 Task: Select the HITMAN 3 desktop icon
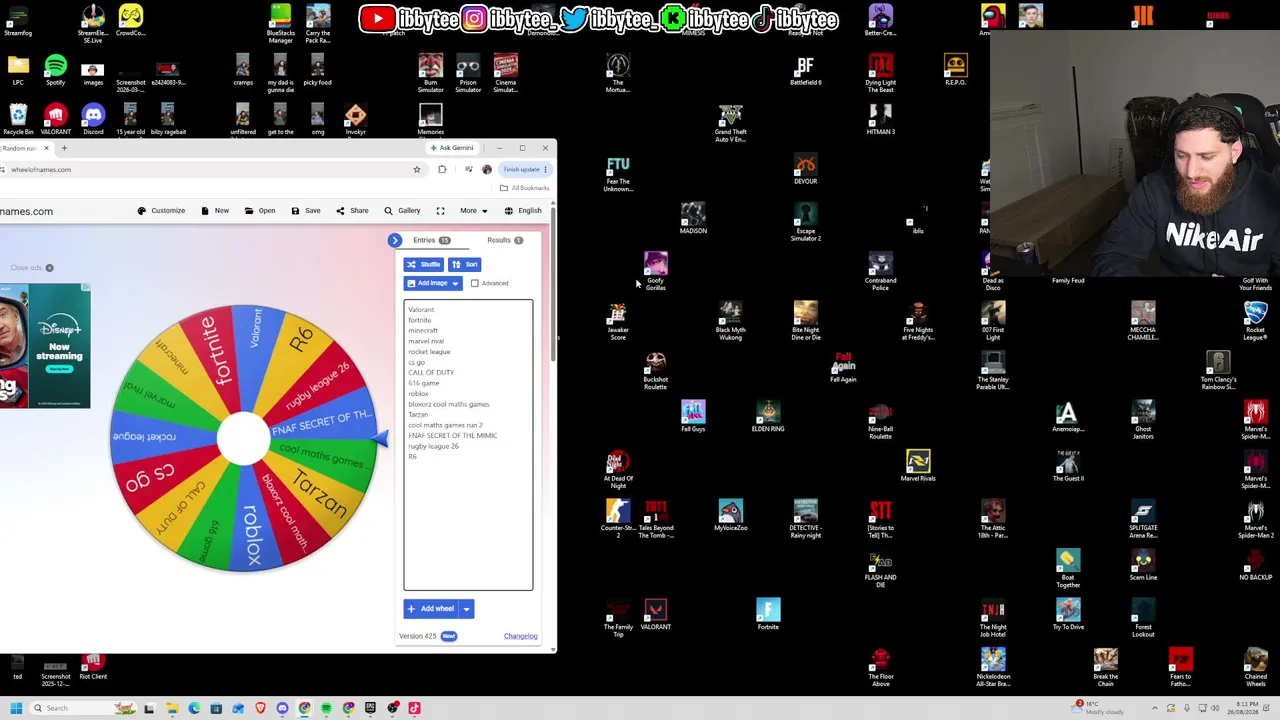(881, 120)
